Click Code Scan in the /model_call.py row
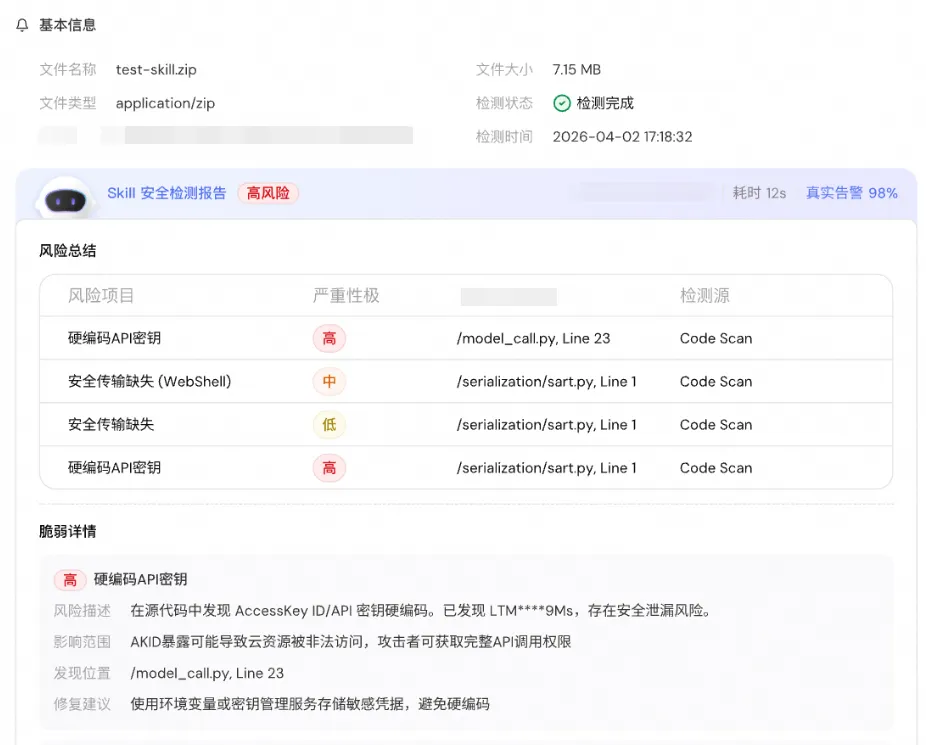This screenshot has height=745, width=926. click(x=716, y=338)
